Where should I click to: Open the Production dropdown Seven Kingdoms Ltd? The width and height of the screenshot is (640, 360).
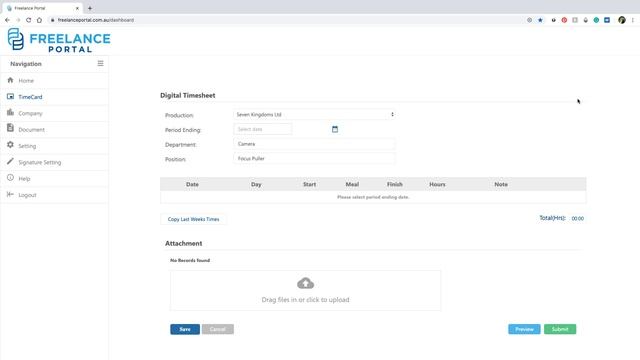(314, 115)
